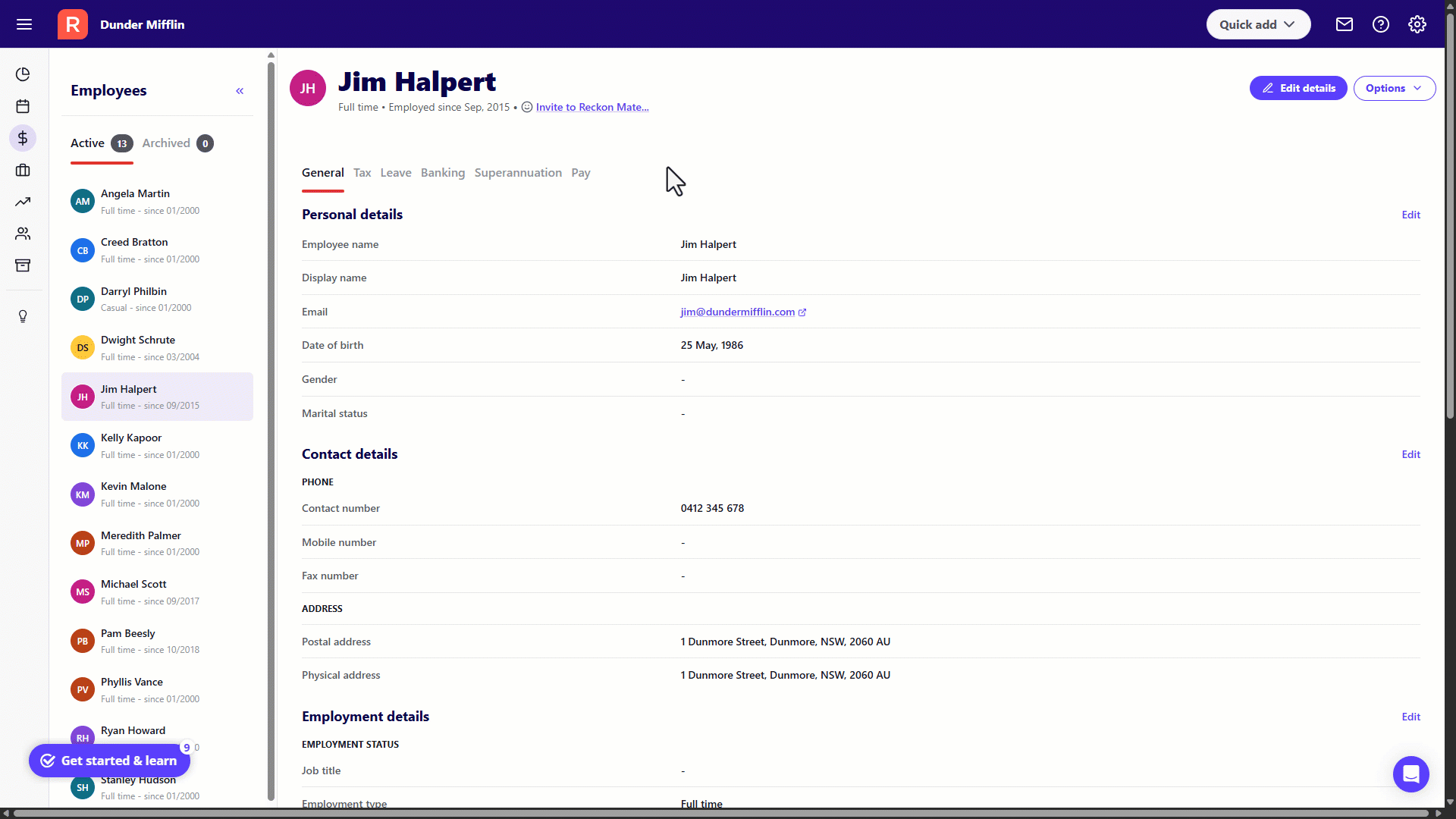Switch to the Active employees tab
The width and height of the screenshot is (1456, 819).
pos(102,143)
